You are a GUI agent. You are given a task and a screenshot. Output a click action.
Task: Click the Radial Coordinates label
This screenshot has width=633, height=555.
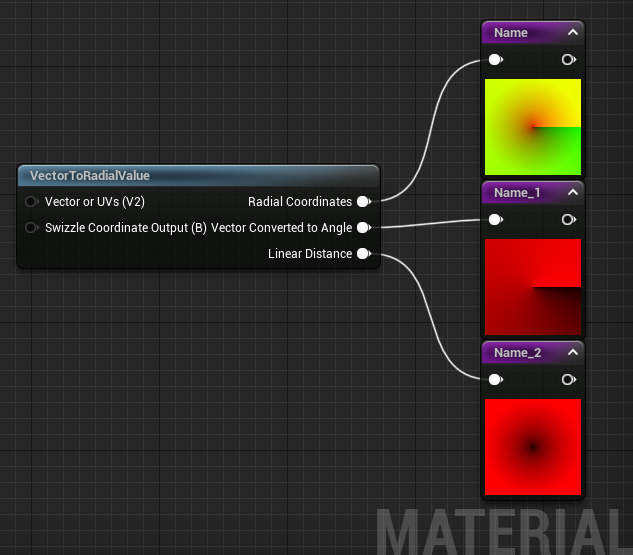coord(300,201)
